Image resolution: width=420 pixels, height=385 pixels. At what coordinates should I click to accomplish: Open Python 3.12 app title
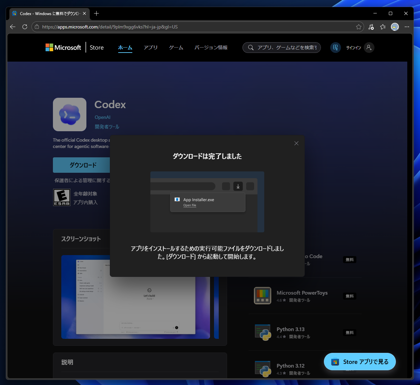point(290,366)
